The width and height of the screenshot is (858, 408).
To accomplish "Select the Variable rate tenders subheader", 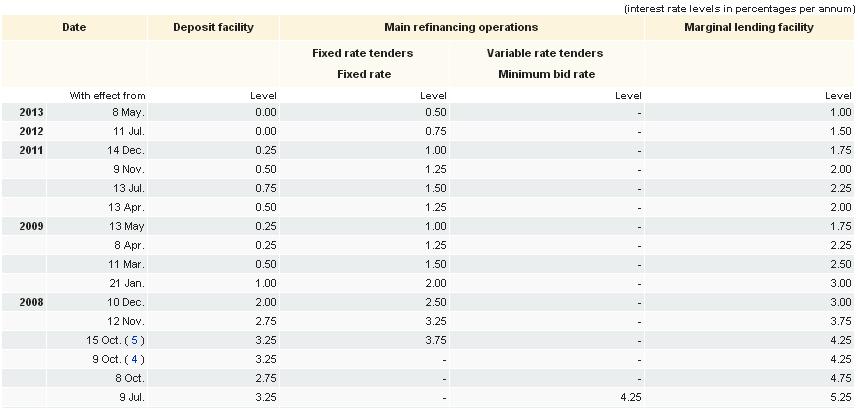I will click(545, 53).
